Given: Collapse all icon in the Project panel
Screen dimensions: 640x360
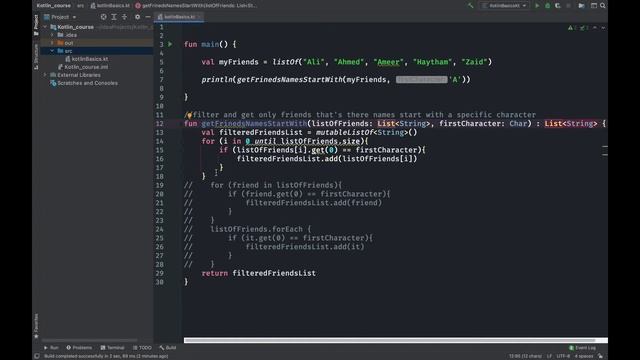Looking at the screenshot, I should point(124,17).
